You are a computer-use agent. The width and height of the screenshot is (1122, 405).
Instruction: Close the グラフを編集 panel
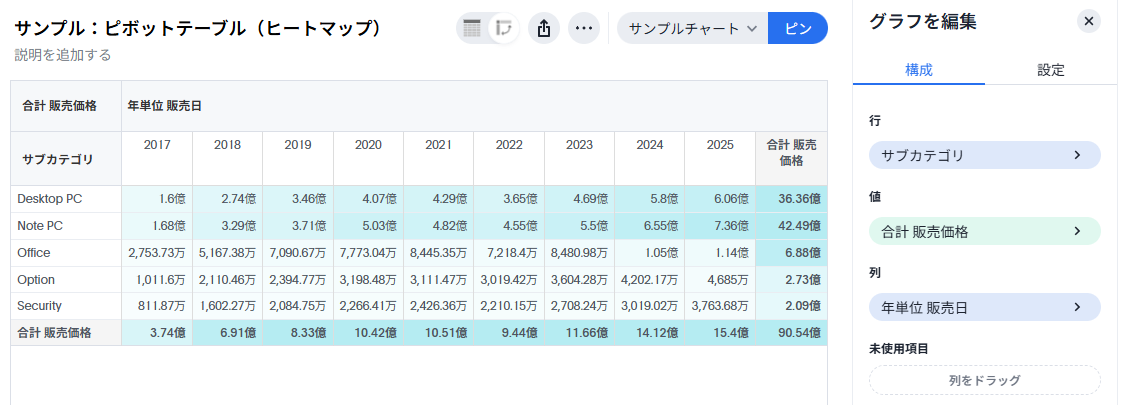tap(1089, 21)
